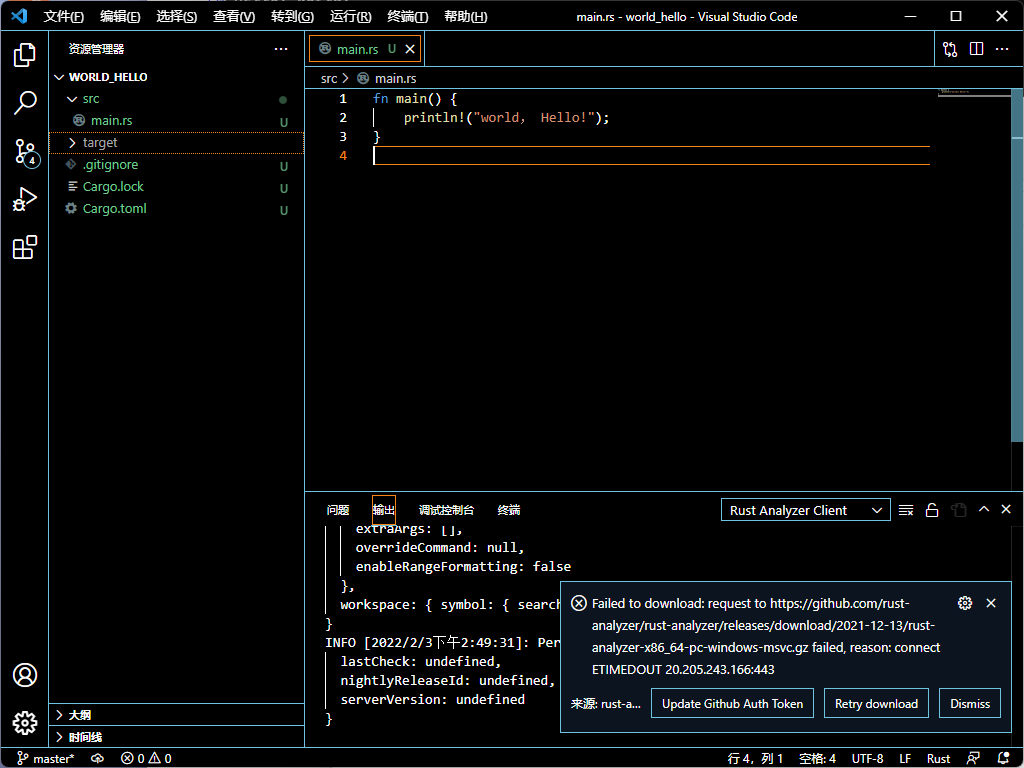Clear the output panel contents
This screenshot has width=1024, height=768.
pos(905,509)
